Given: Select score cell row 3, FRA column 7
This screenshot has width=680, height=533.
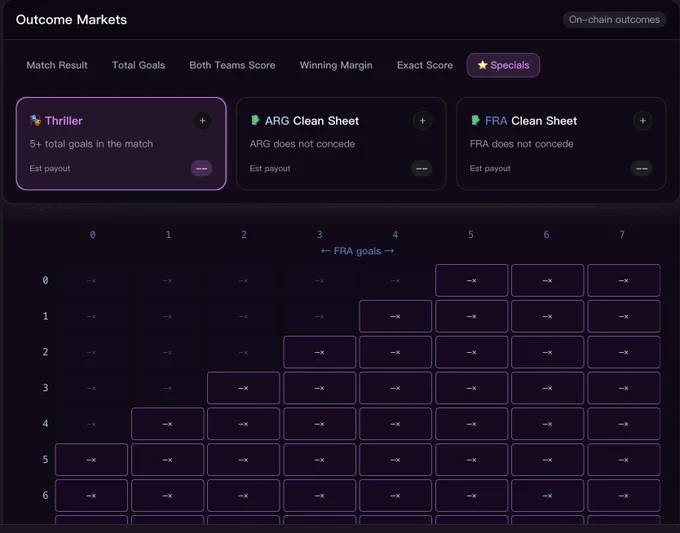Looking at the screenshot, I should click(x=624, y=388).
